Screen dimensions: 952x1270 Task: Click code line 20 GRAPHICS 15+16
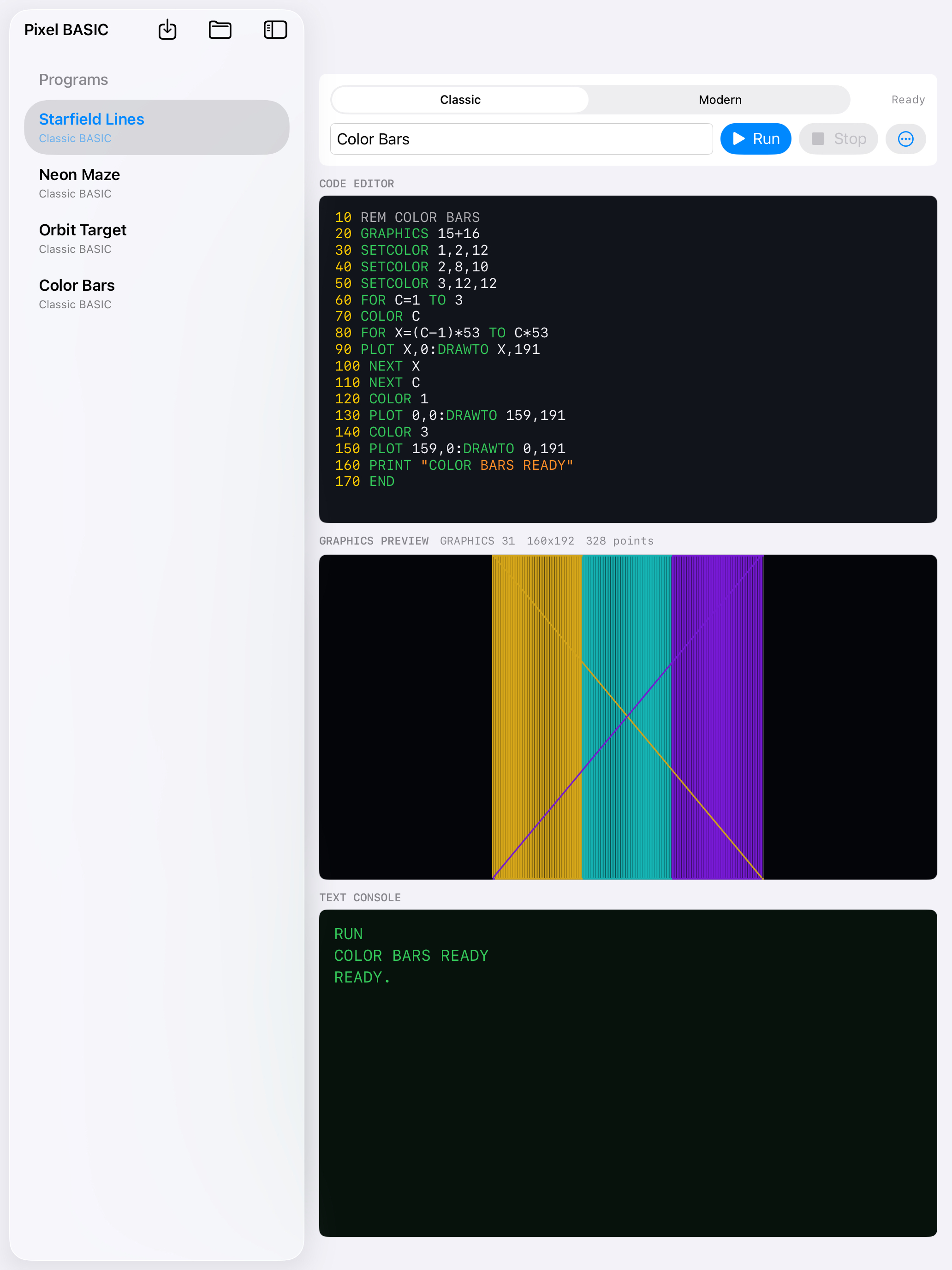(x=407, y=234)
